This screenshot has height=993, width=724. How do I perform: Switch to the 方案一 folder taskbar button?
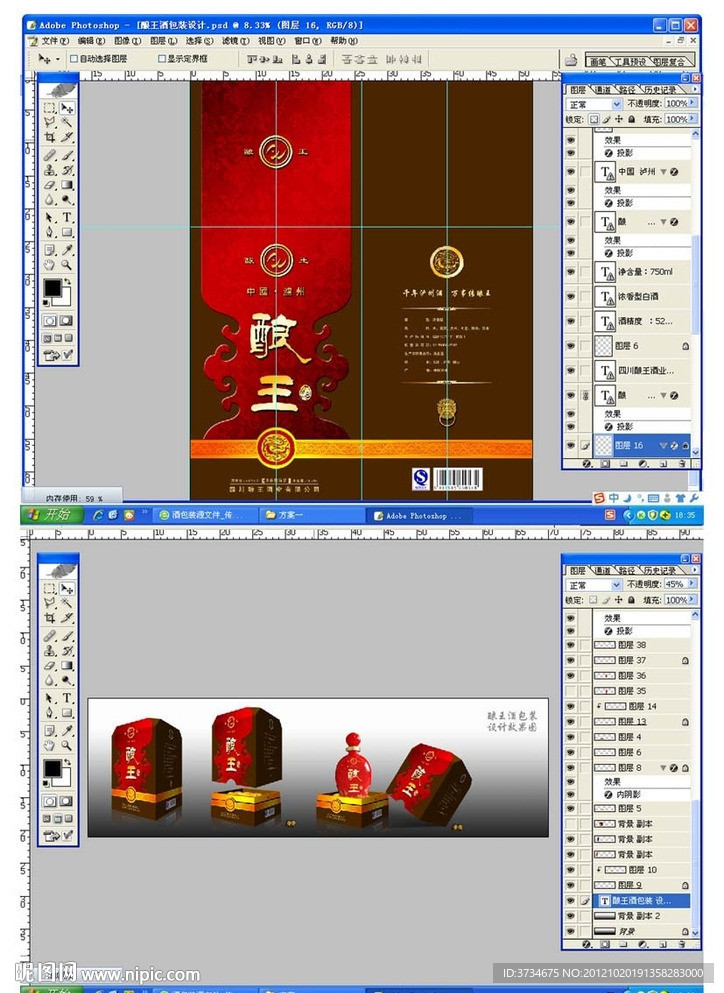pyautogui.click(x=310, y=515)
